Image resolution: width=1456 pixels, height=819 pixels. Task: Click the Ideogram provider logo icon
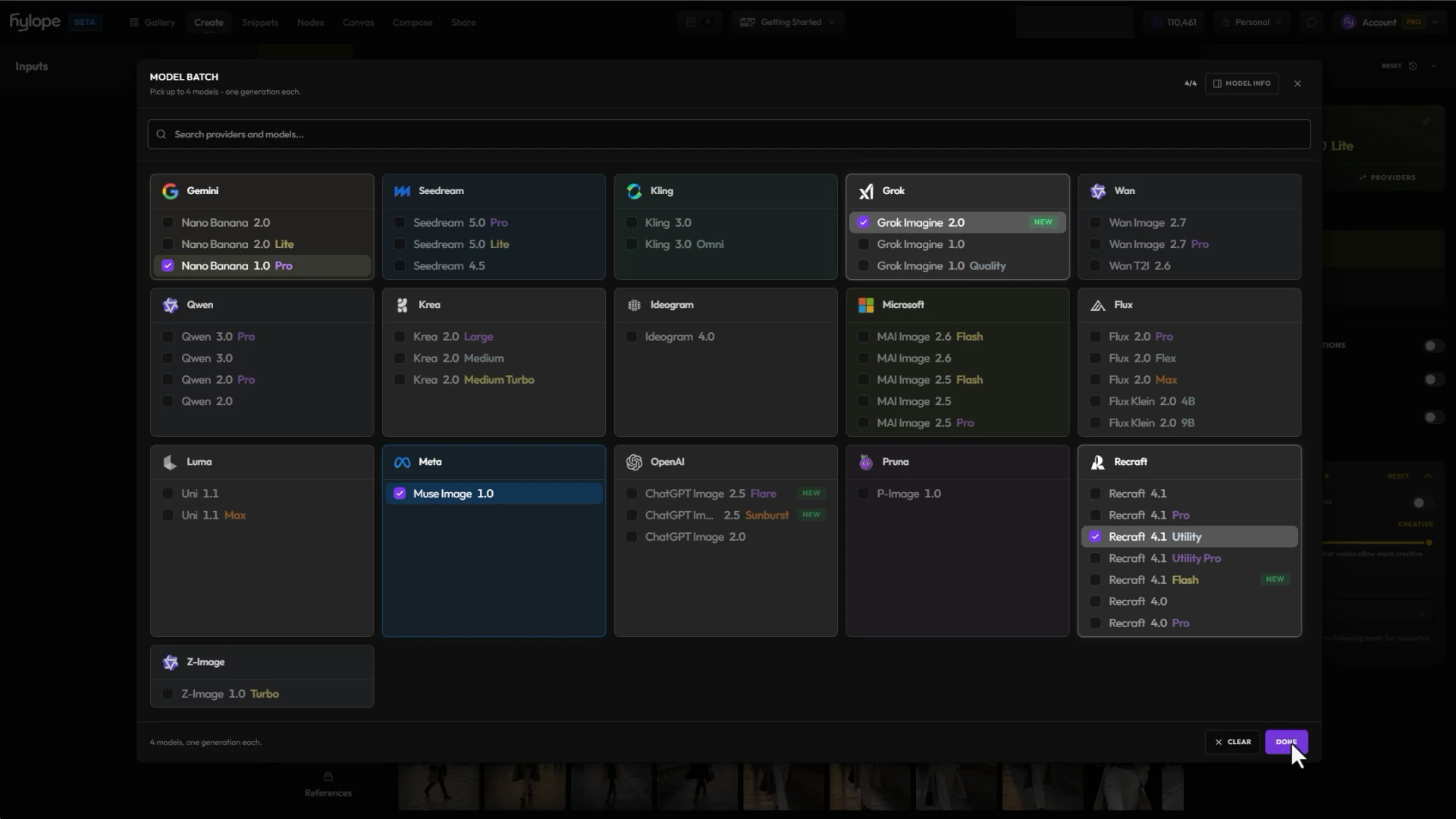point(634,305)
